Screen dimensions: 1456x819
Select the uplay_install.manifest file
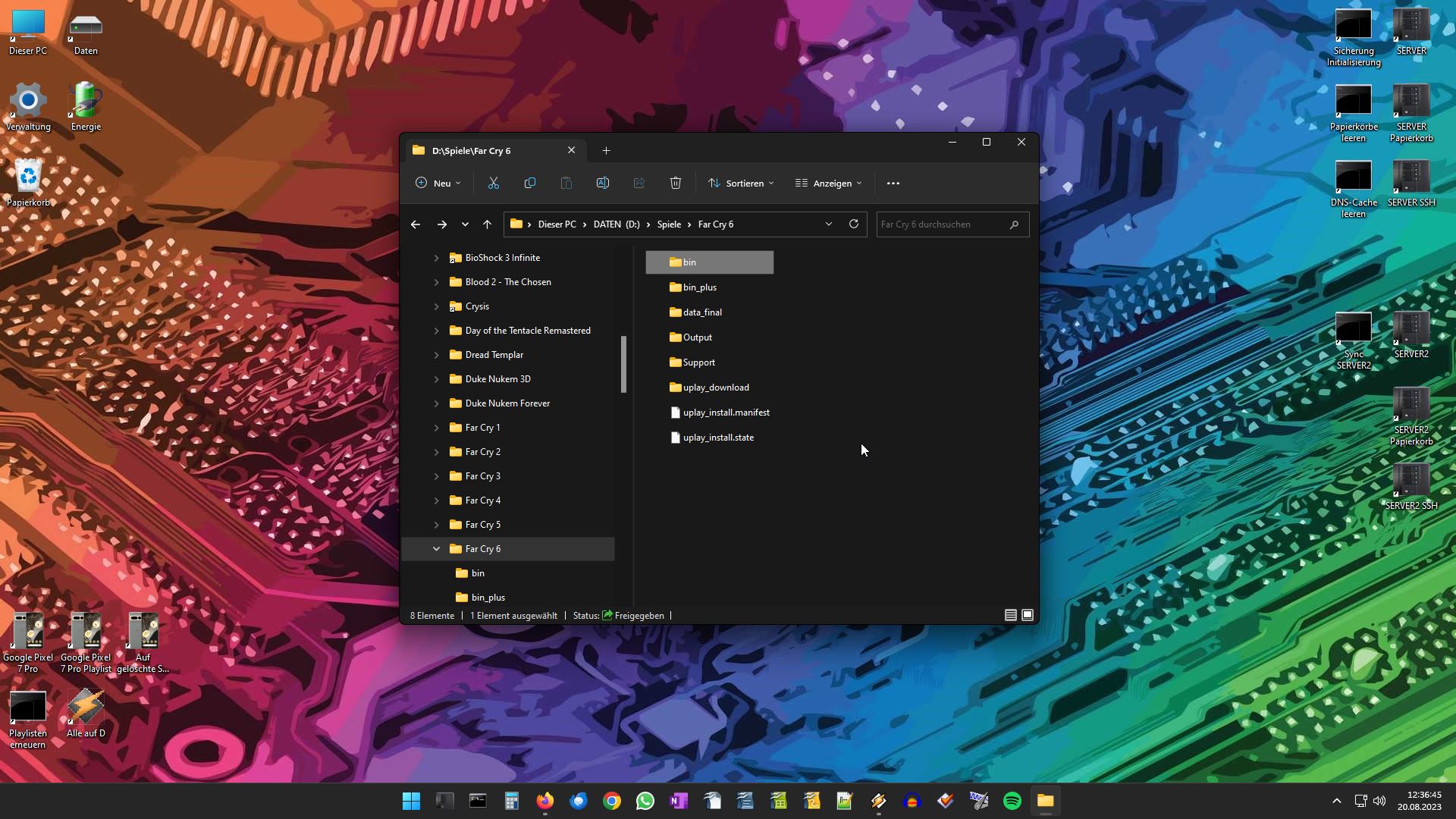[x=726, y=413]
